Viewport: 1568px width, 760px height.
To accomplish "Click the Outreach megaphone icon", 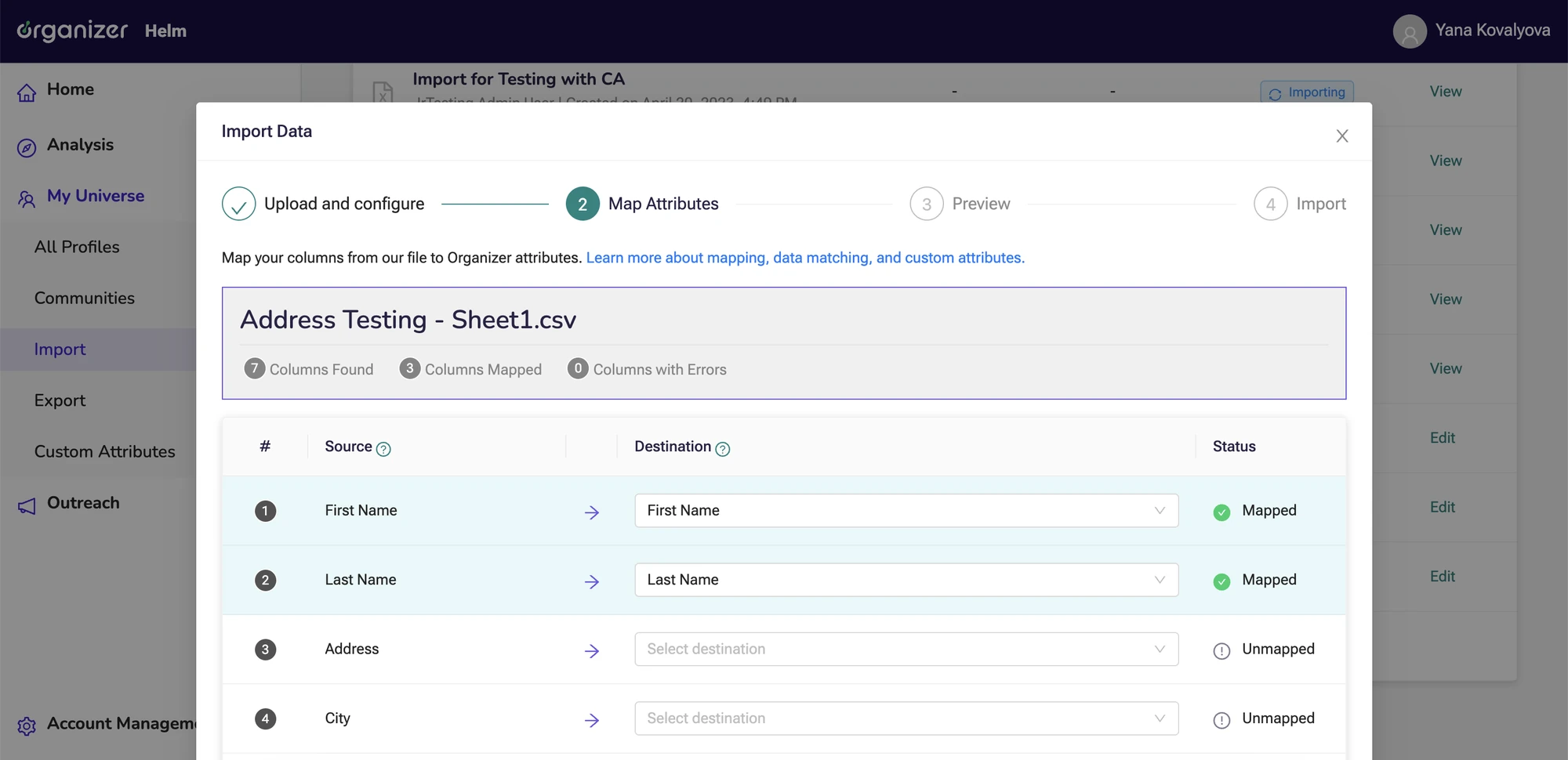I will point(27,506).
